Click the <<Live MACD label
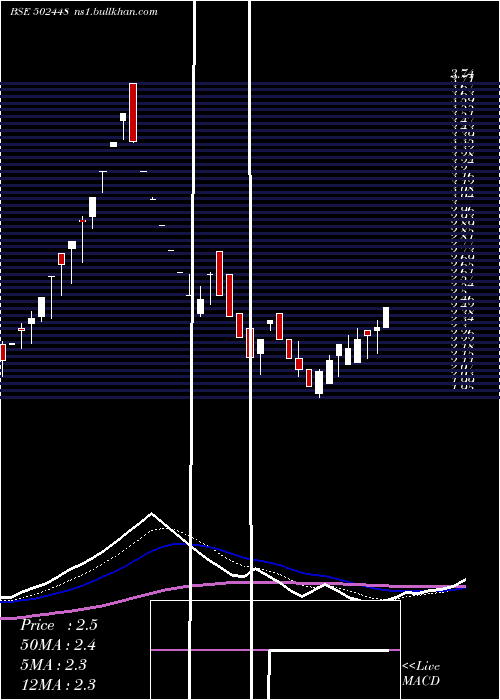The image size is (500, 700). [x=421, y=674]
